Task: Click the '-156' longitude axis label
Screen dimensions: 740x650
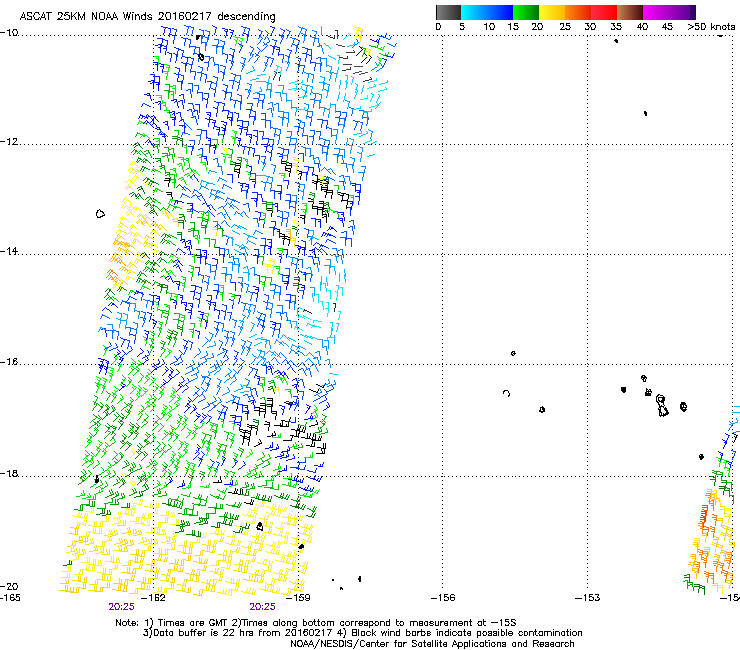Action: [x=443, y=598]
